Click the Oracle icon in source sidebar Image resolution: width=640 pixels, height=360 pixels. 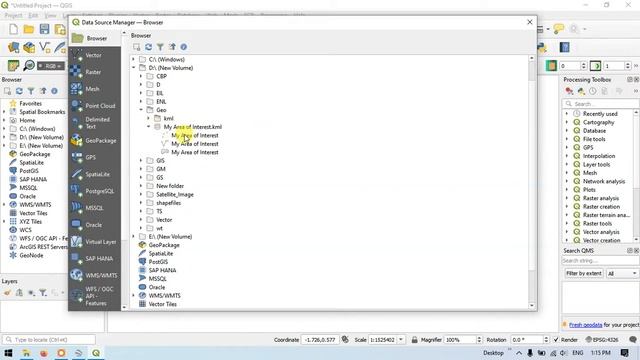(77, 225)
